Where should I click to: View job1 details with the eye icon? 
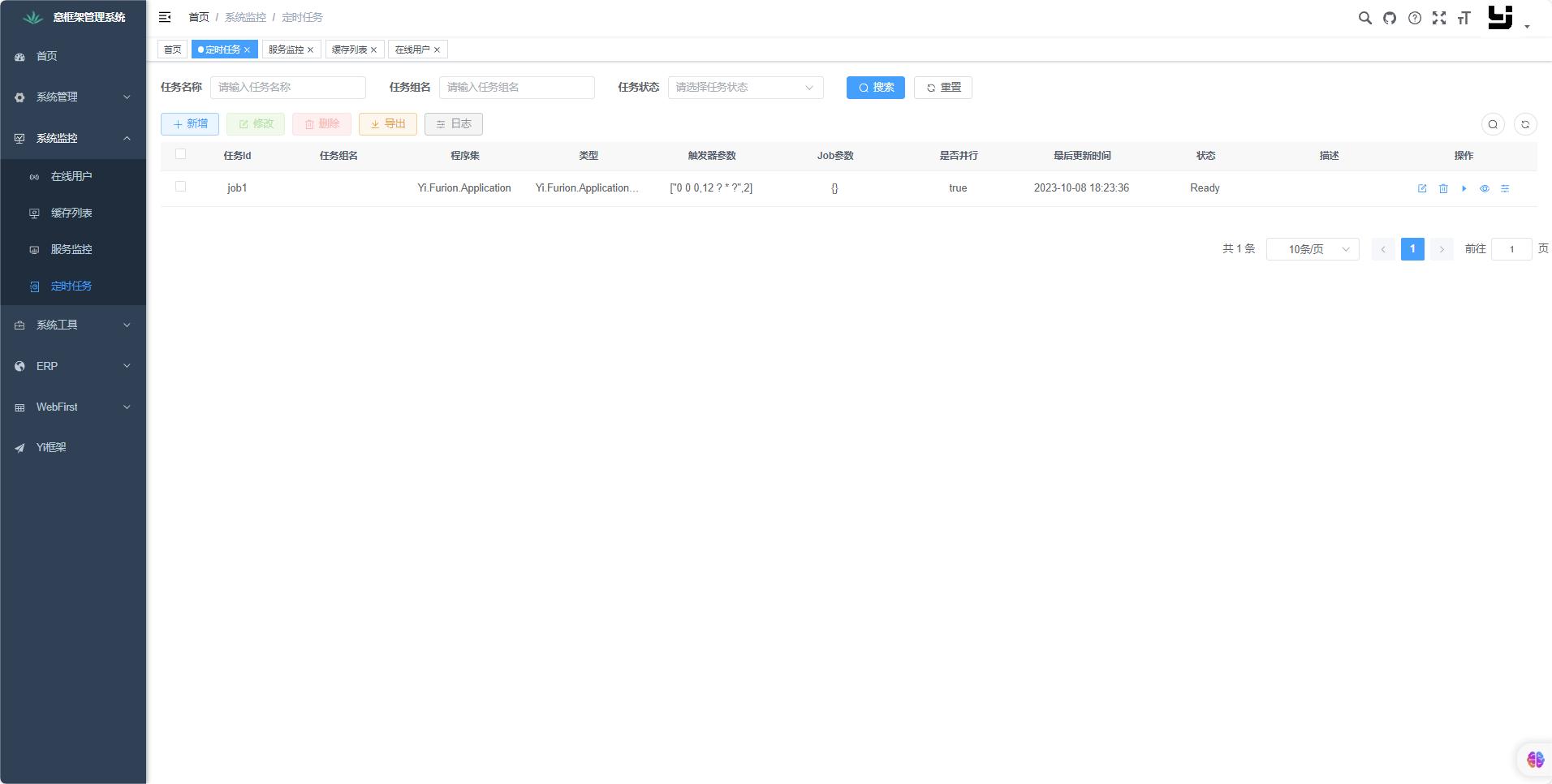point(1485,188)
